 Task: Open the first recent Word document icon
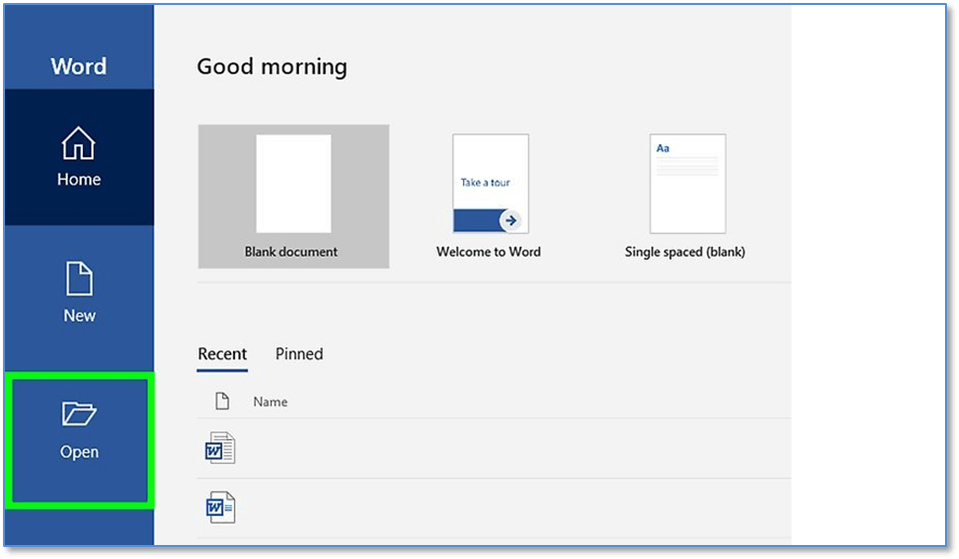pyautogui.click(x=220, y=448)
